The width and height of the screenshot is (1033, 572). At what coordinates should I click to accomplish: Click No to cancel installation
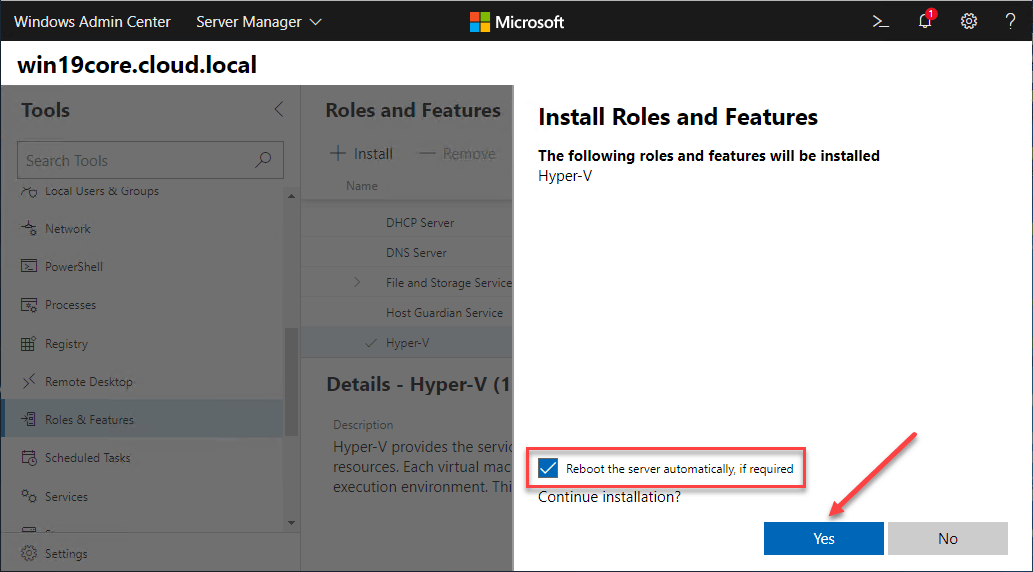947,538
